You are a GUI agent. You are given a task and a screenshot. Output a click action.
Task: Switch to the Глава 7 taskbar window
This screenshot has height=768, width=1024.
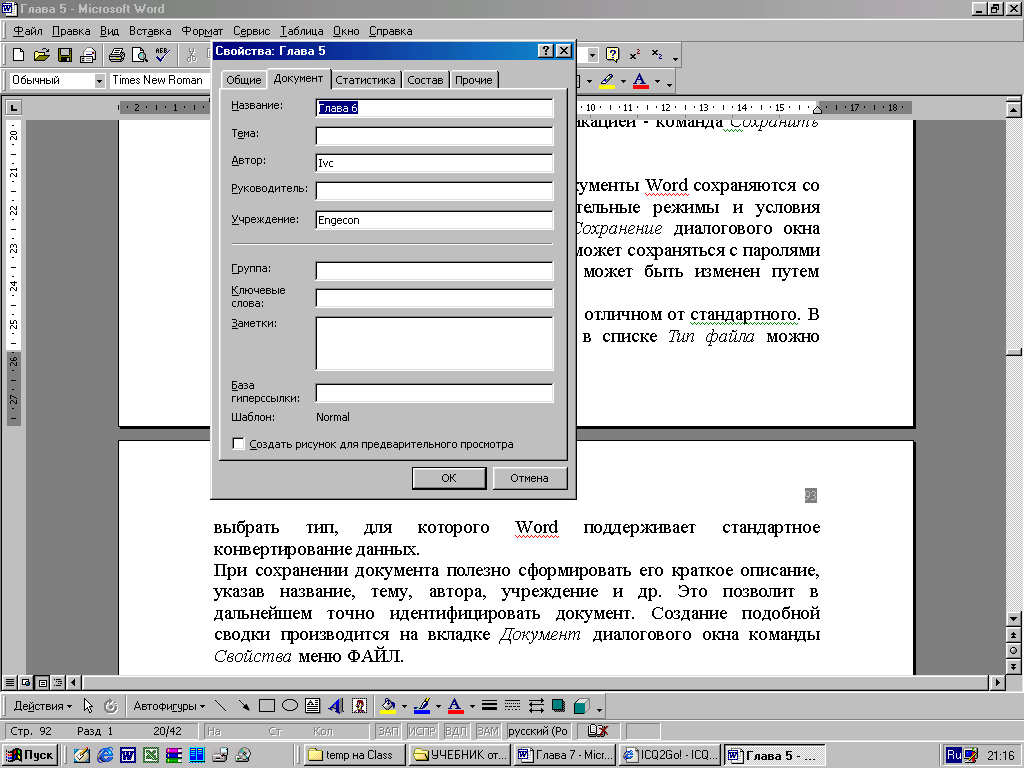pos(565,755)
